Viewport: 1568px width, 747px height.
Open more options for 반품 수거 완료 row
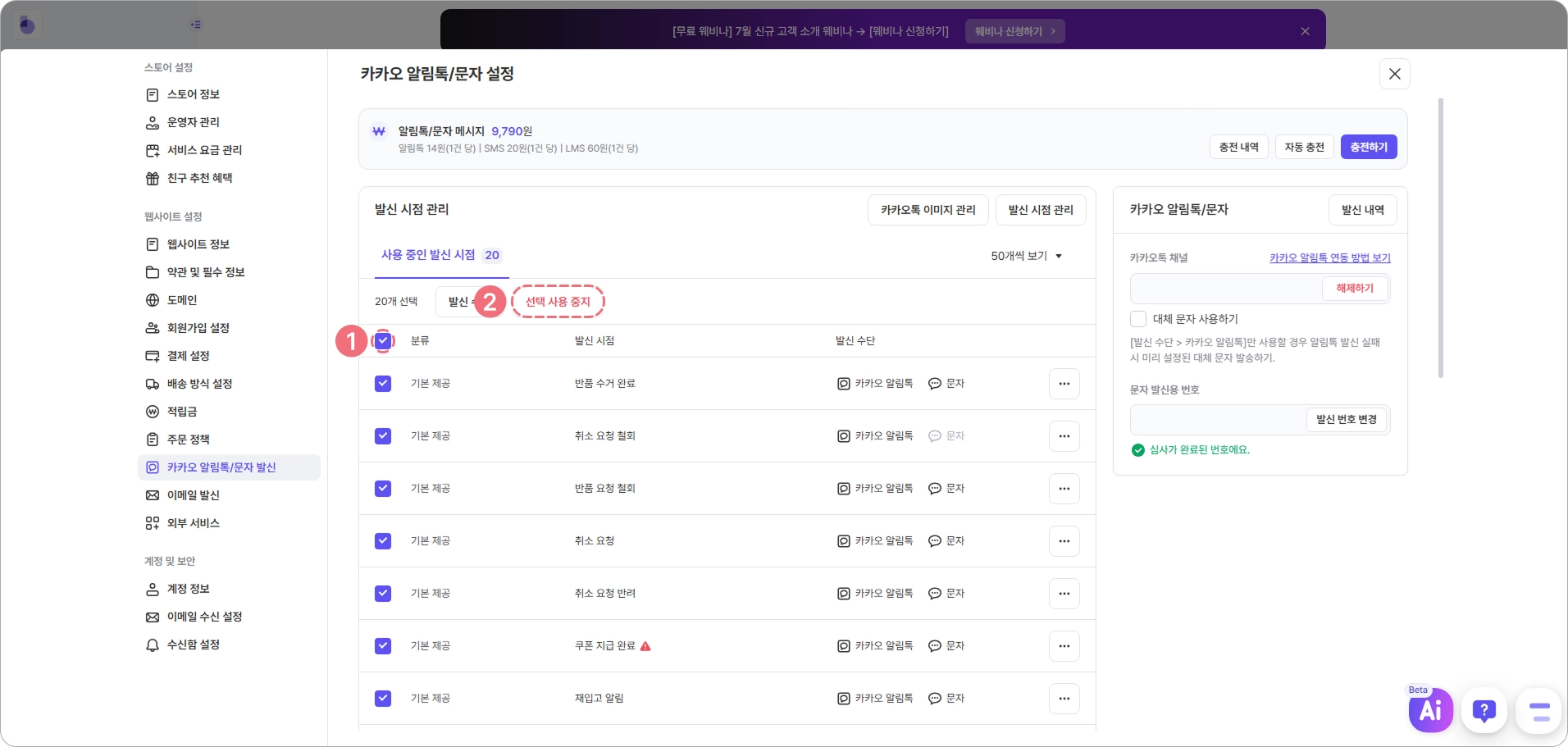click(1064, 384)
